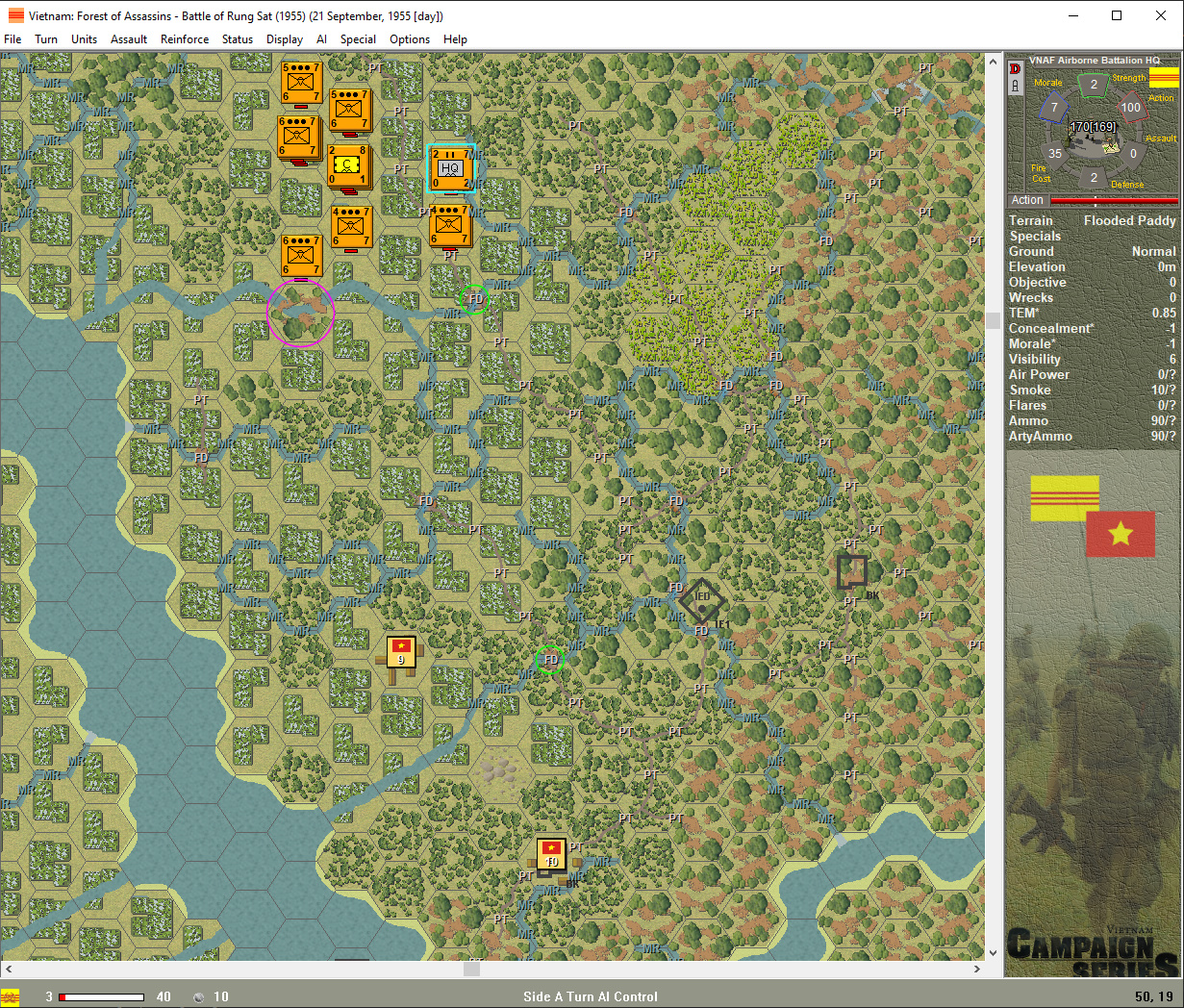The height and width of the screenshot is (1008, 1184).
Task: Click the green-circled FD ford nearest the HQ
Action: click(x=474, y=299)
